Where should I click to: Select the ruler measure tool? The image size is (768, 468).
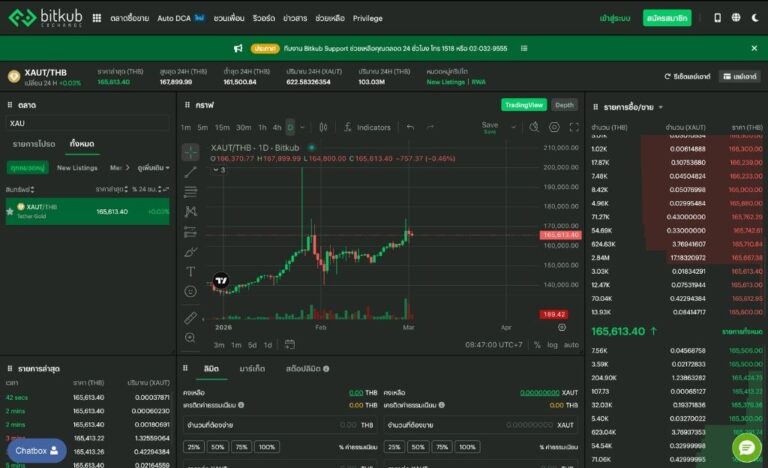[191, 318]
